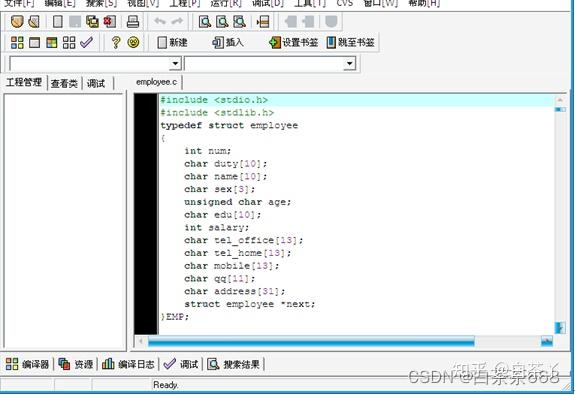The height and width of the screenshot is (395, 575).
Task: Click the vertical scrollbar down arrow
Action: pos(560,328)
